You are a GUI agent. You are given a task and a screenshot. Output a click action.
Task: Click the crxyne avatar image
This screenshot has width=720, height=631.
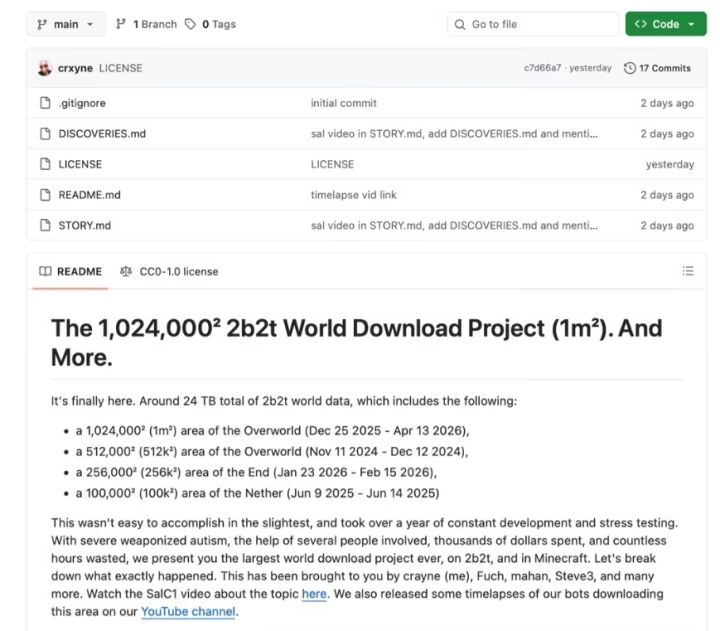(45, 68)
